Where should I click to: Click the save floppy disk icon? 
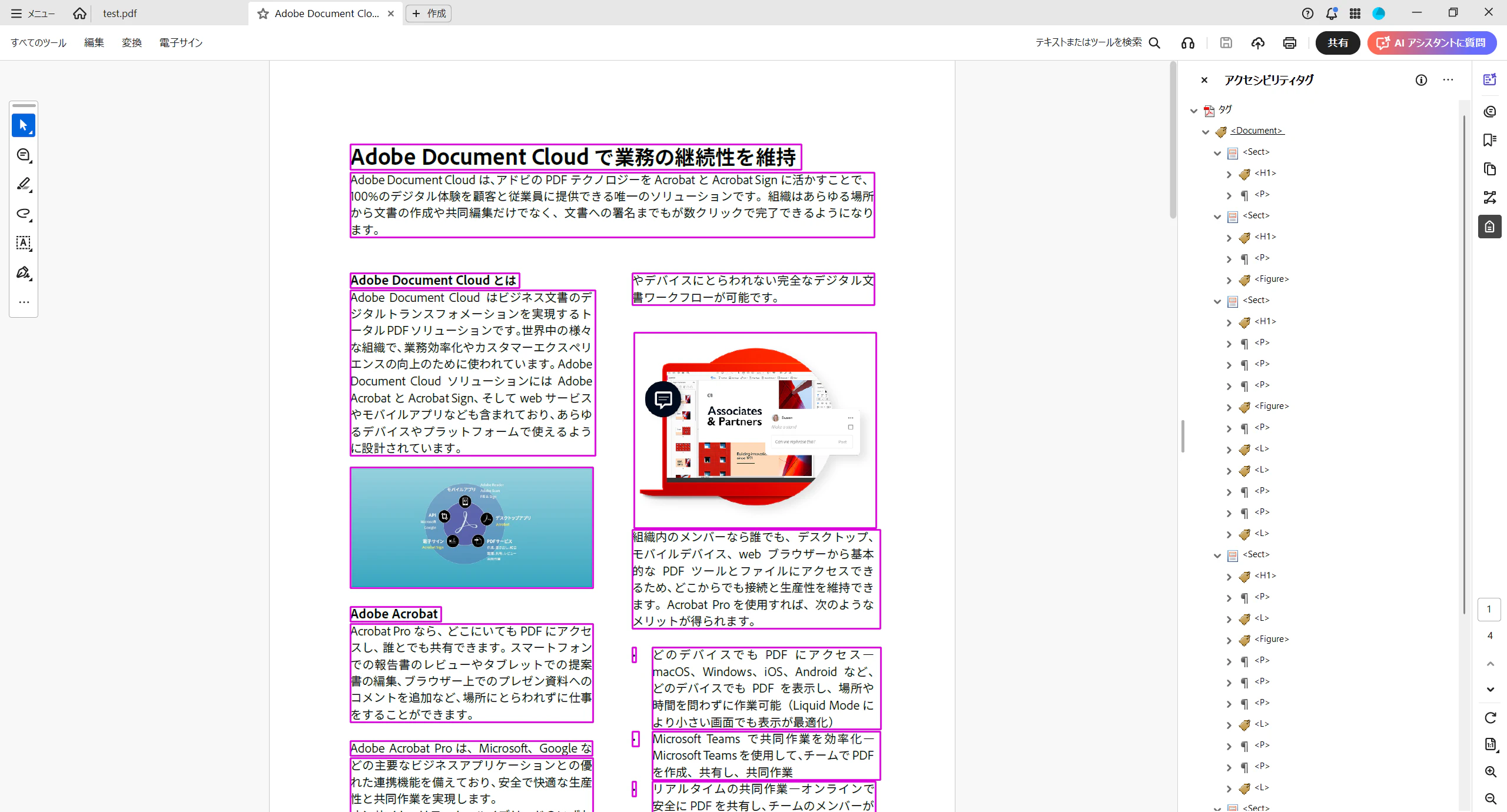coord(1226,43)
